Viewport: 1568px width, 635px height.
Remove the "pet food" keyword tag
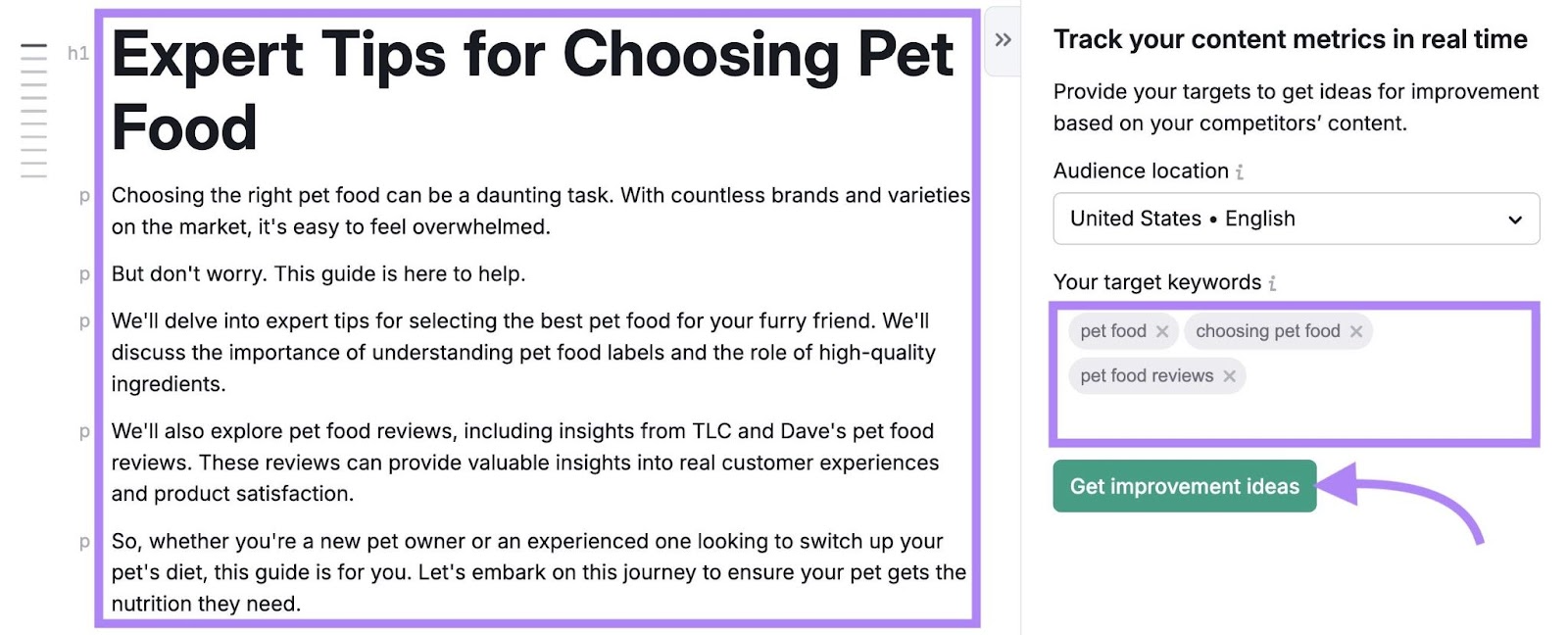click(1162, 331)
